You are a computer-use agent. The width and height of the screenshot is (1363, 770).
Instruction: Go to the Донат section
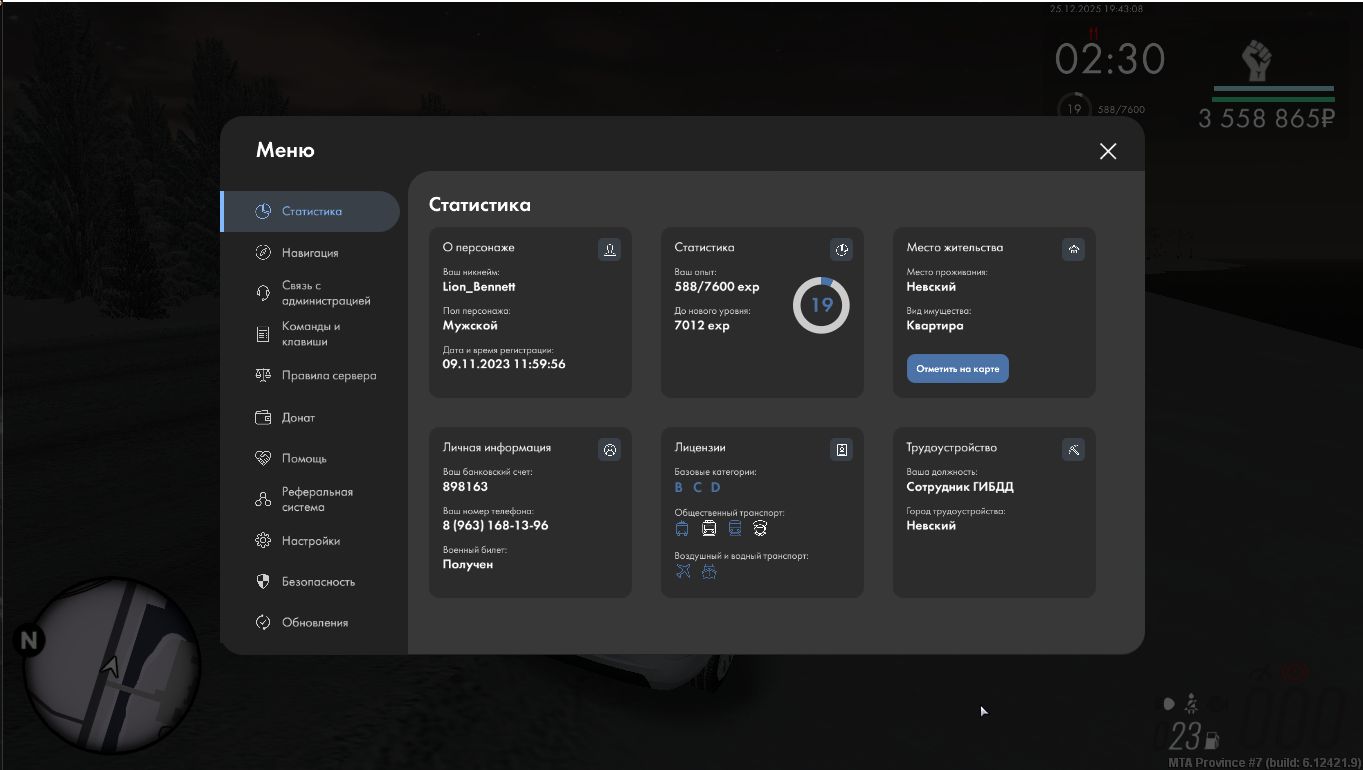(297, 418)
